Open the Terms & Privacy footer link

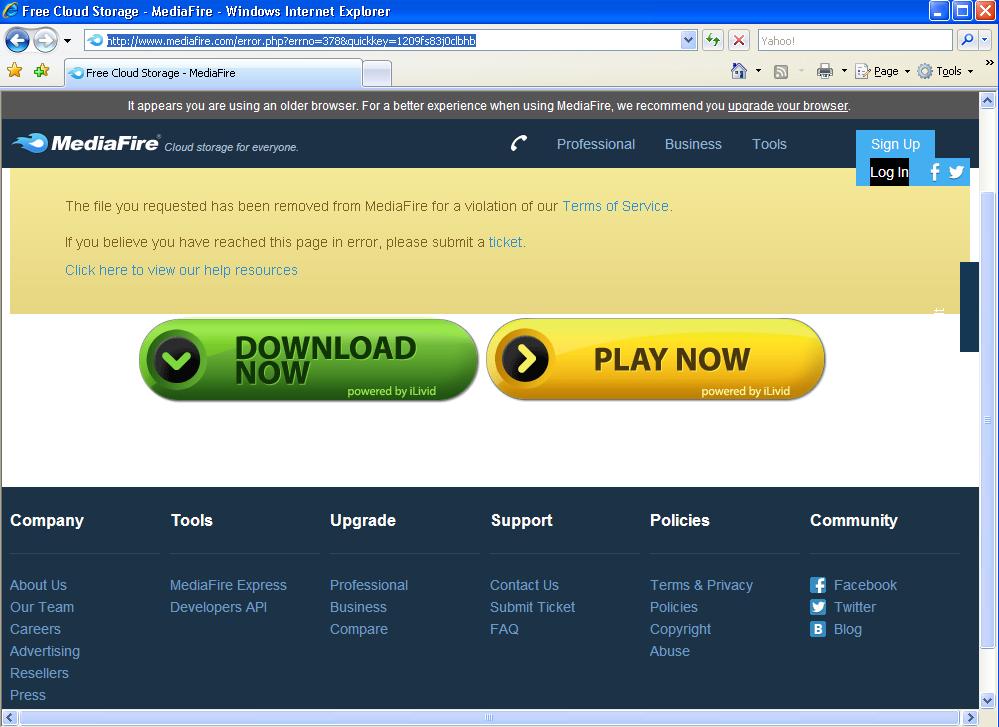(701, 585)
